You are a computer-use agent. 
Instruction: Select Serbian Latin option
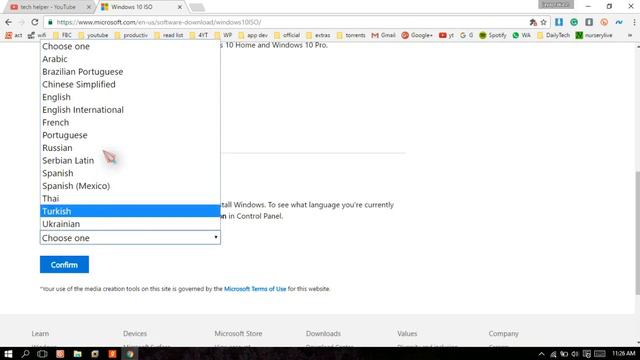[130, 160]
